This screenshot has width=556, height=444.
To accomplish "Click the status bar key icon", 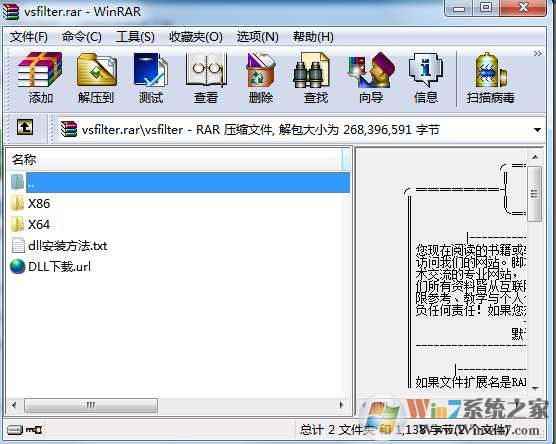I will point(34,430).
